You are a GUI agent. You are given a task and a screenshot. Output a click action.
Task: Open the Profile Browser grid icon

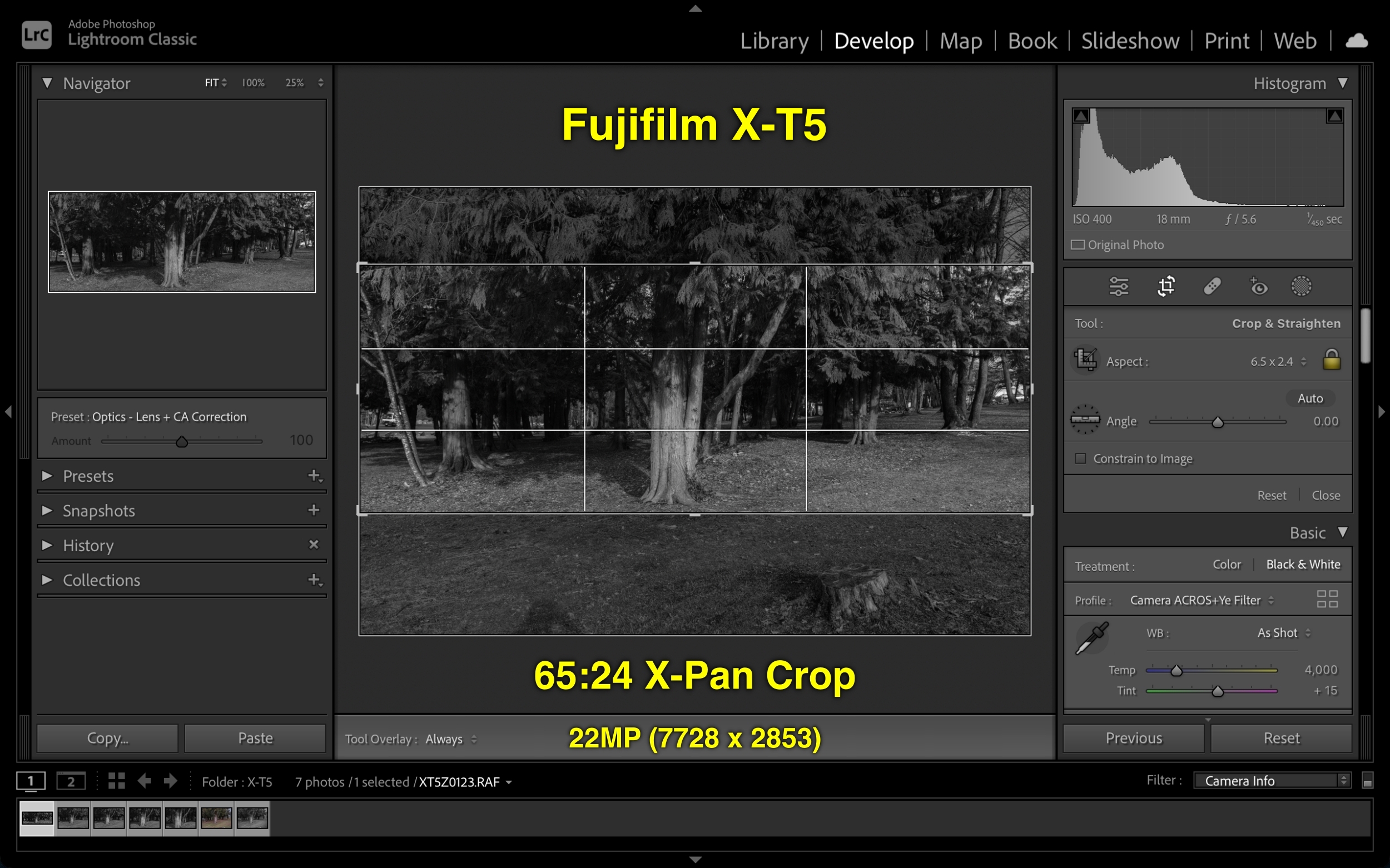[1327, 600]
